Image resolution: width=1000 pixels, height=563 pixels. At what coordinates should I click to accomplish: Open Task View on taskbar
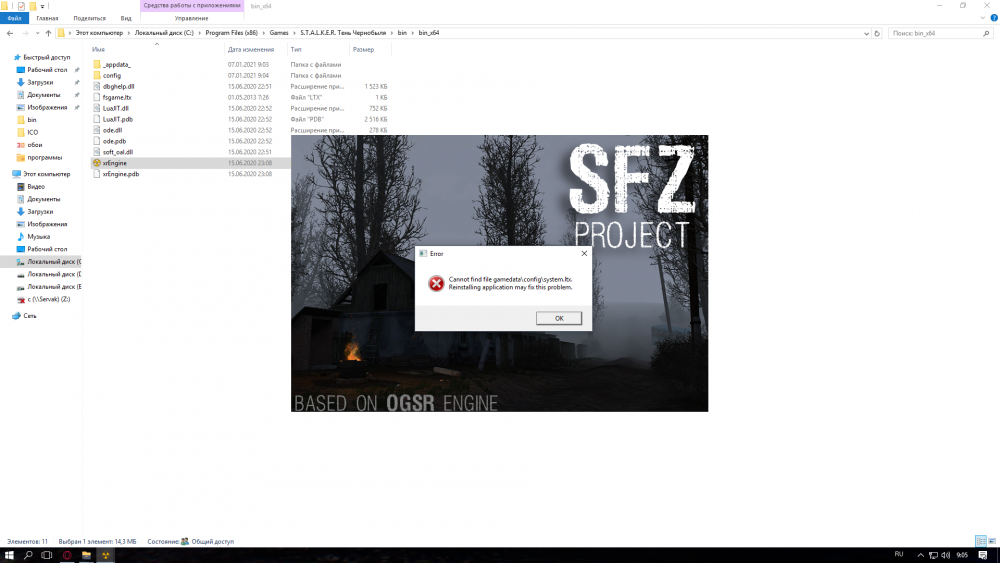47,555
